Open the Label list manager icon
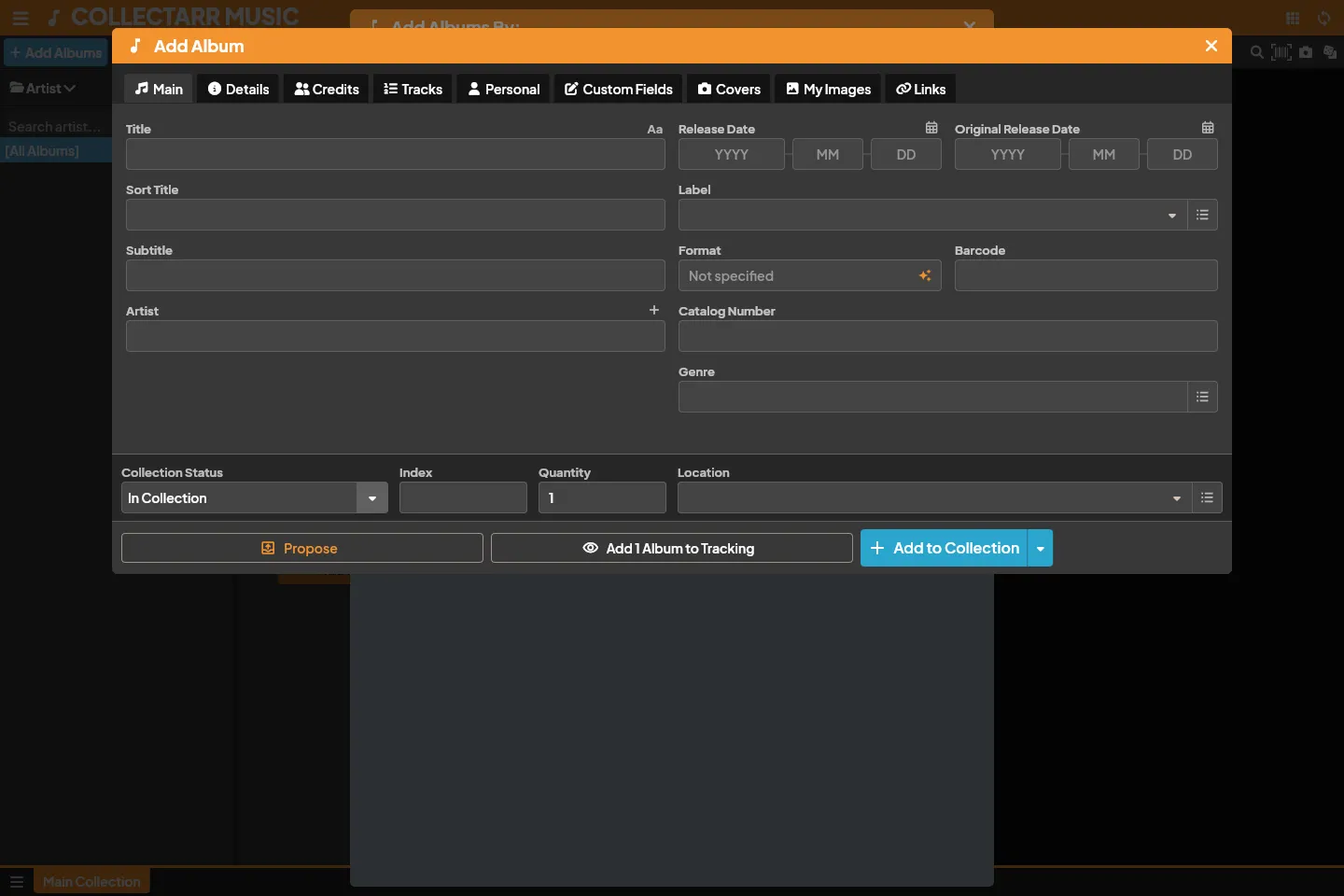1344x896 pixels. point(1202,215)
